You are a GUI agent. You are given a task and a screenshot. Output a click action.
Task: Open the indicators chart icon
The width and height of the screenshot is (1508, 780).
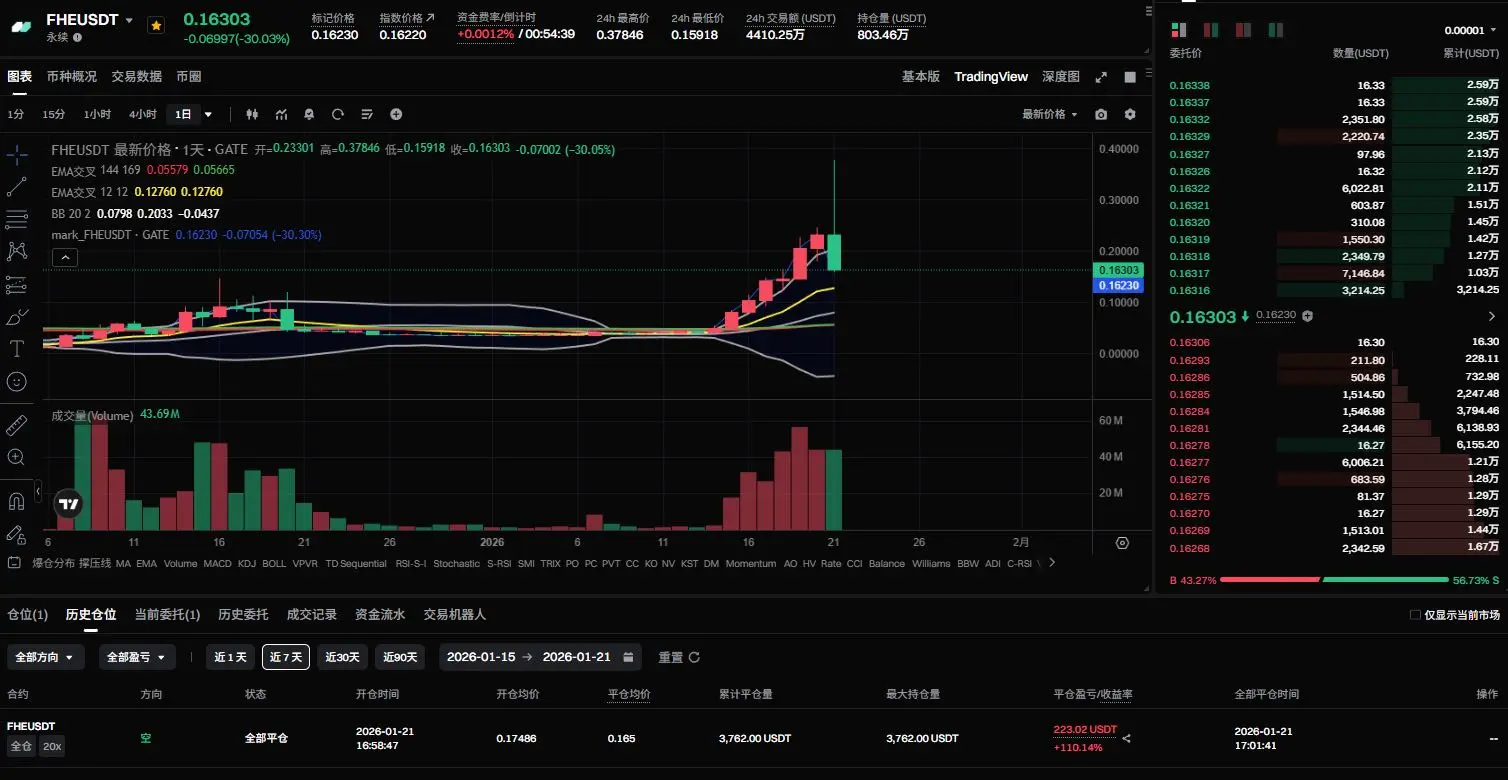click(281, 114)
